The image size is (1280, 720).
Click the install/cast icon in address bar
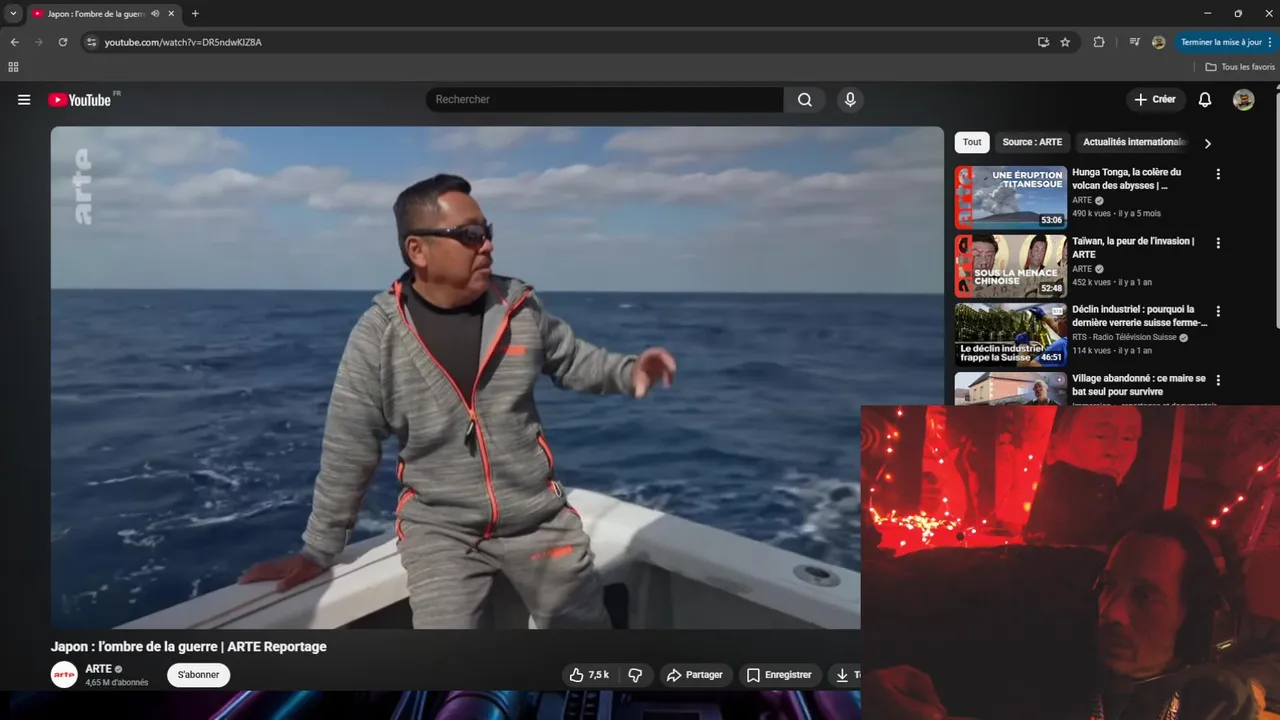tap(1043, 42)
